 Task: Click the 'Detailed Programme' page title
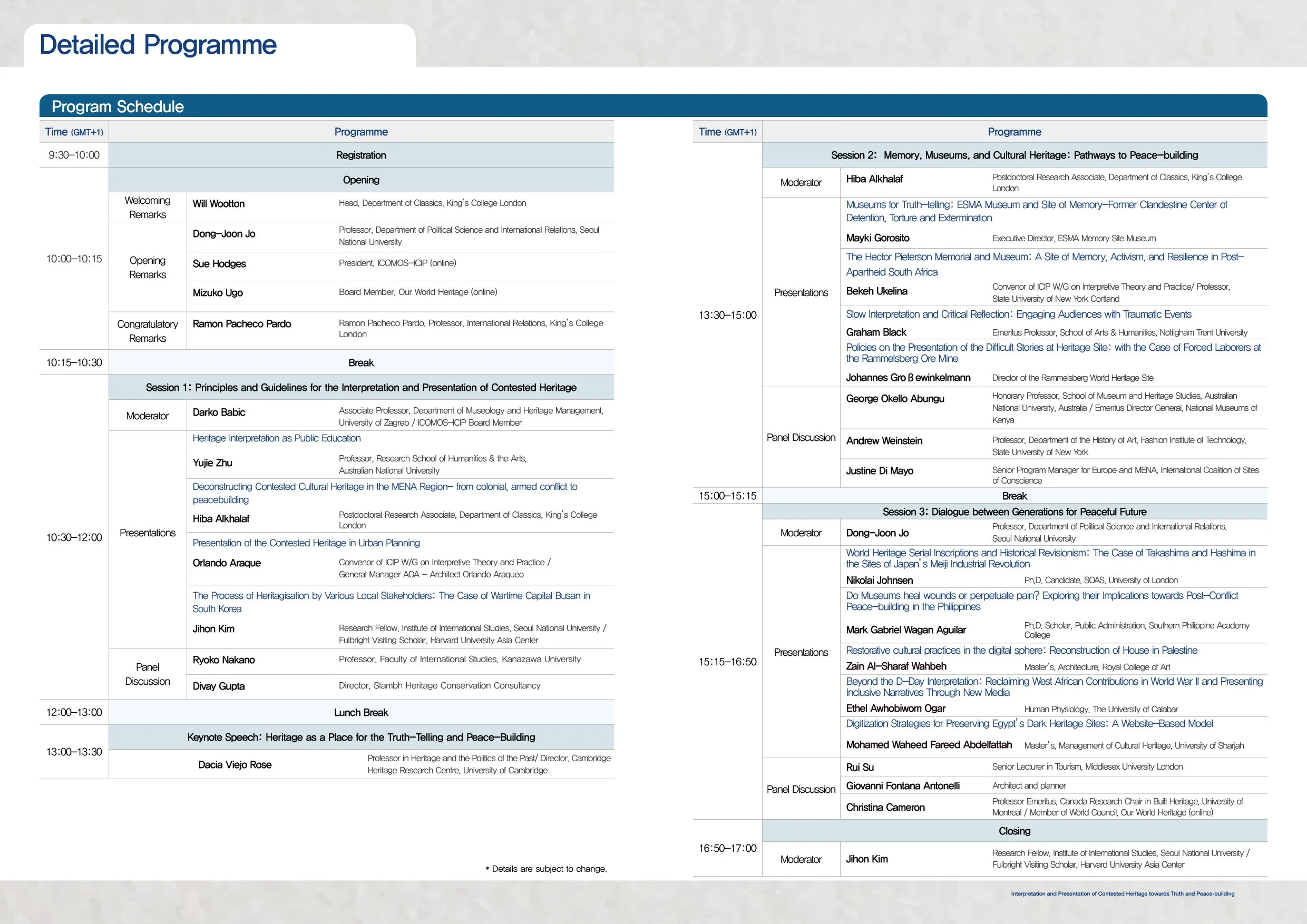tap(158, 45)
